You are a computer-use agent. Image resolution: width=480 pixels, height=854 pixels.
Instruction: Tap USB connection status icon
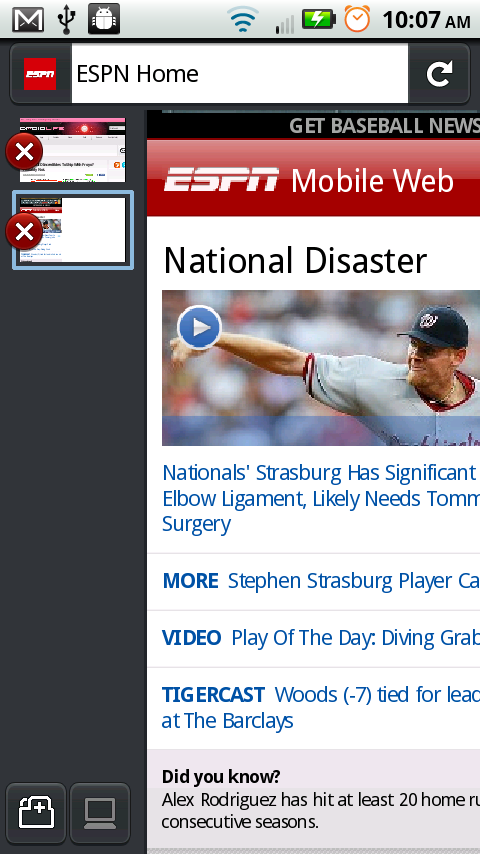[66, 20]
